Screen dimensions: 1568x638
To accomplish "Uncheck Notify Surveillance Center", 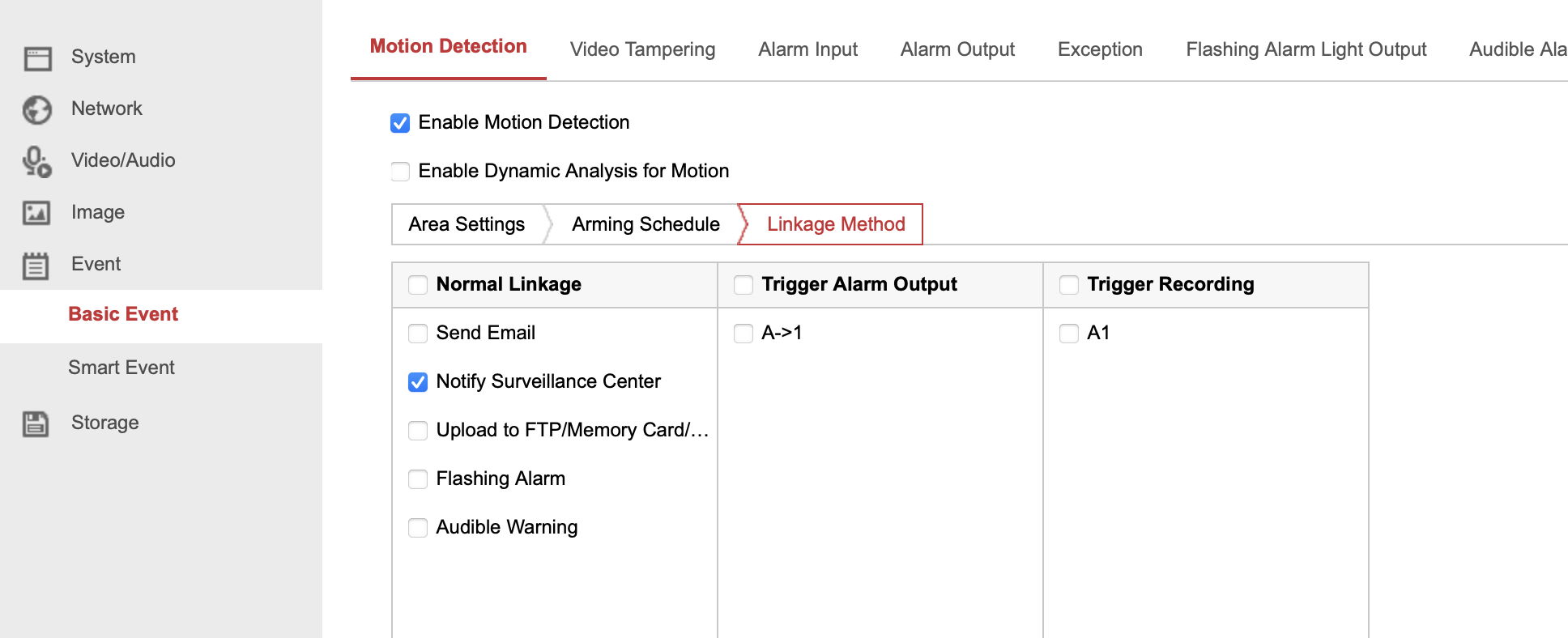I will pyautogui.click(x=418, y=381).
